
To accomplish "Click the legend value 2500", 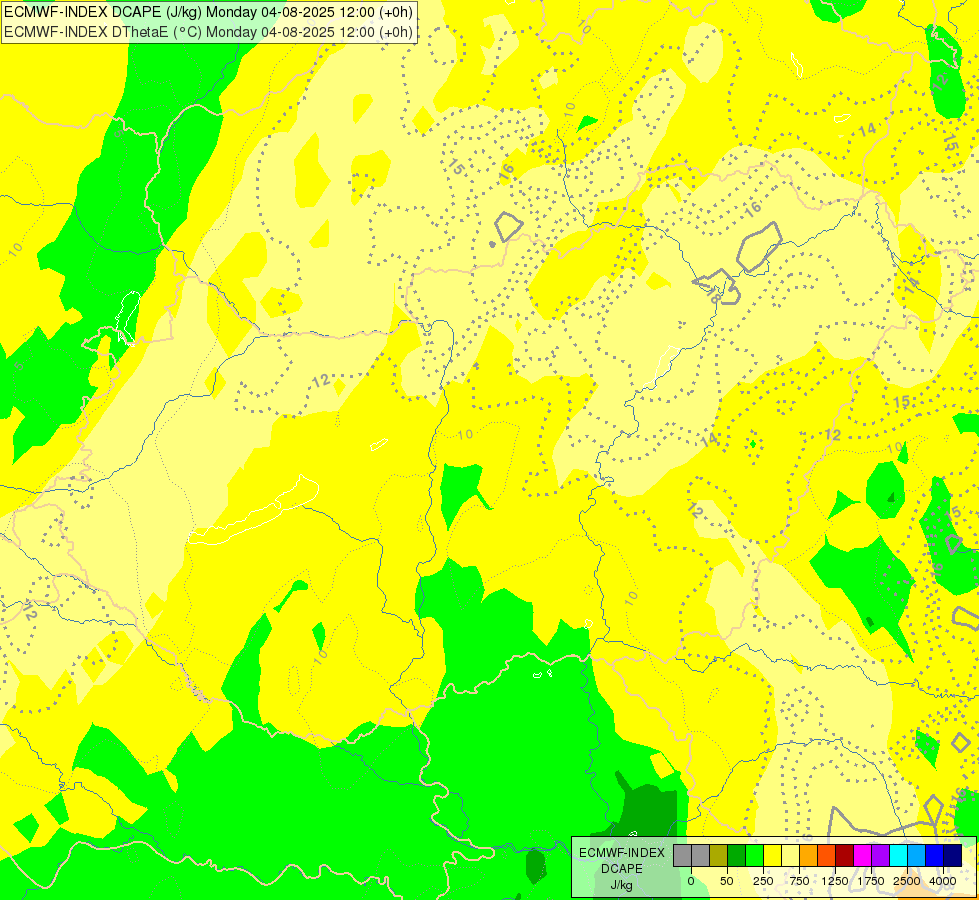I will 907,881.
